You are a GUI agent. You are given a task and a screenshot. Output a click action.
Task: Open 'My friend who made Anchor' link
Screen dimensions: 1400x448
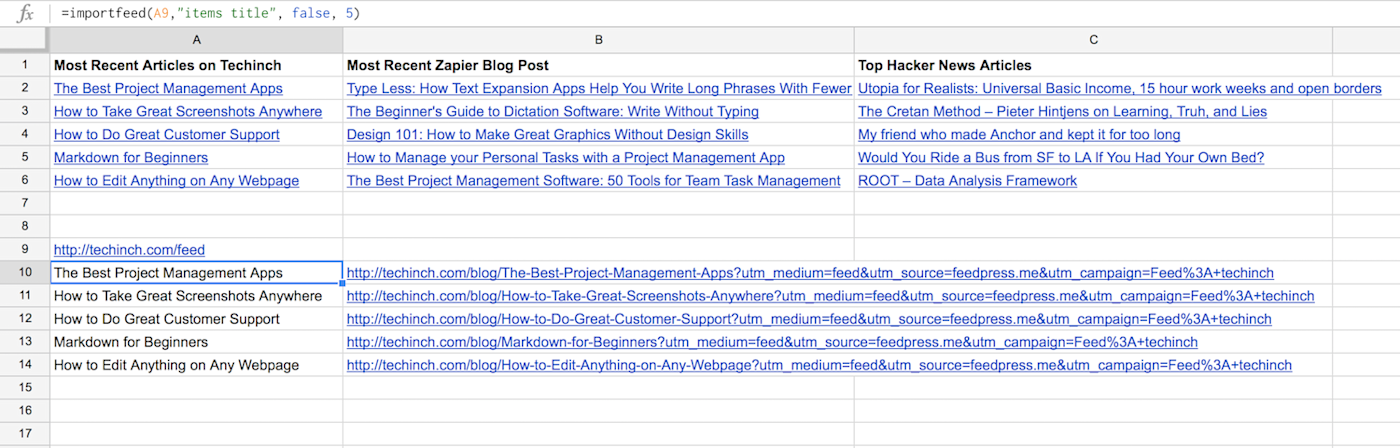pyautogui.click(x=1019, y=135)
